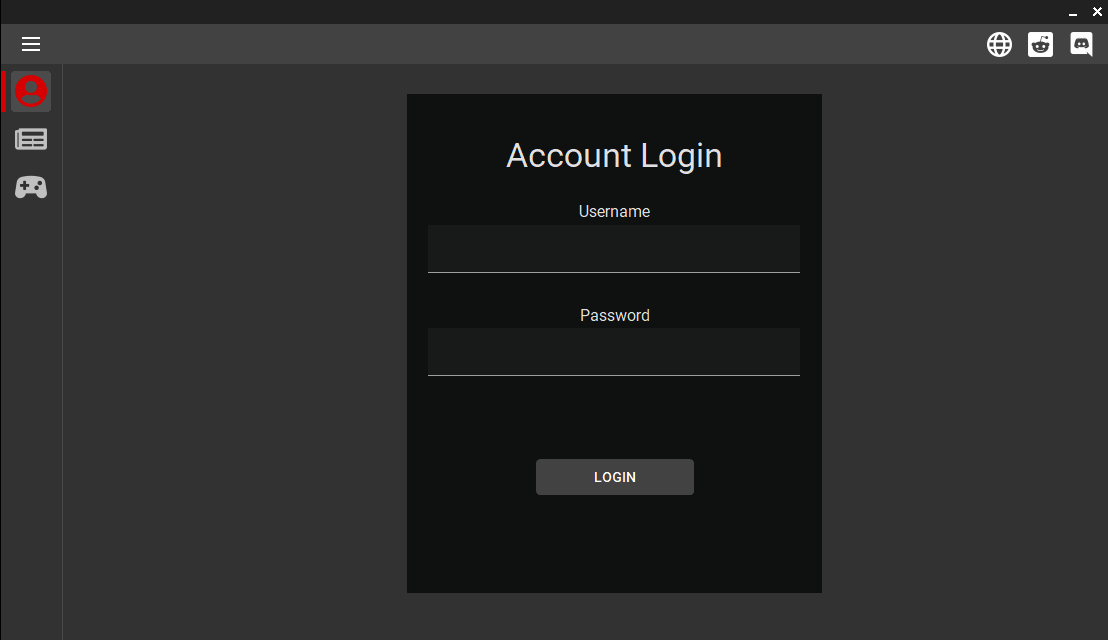
Task: Click blank login card area below LOGIN
Action: [x=613, y=545]
